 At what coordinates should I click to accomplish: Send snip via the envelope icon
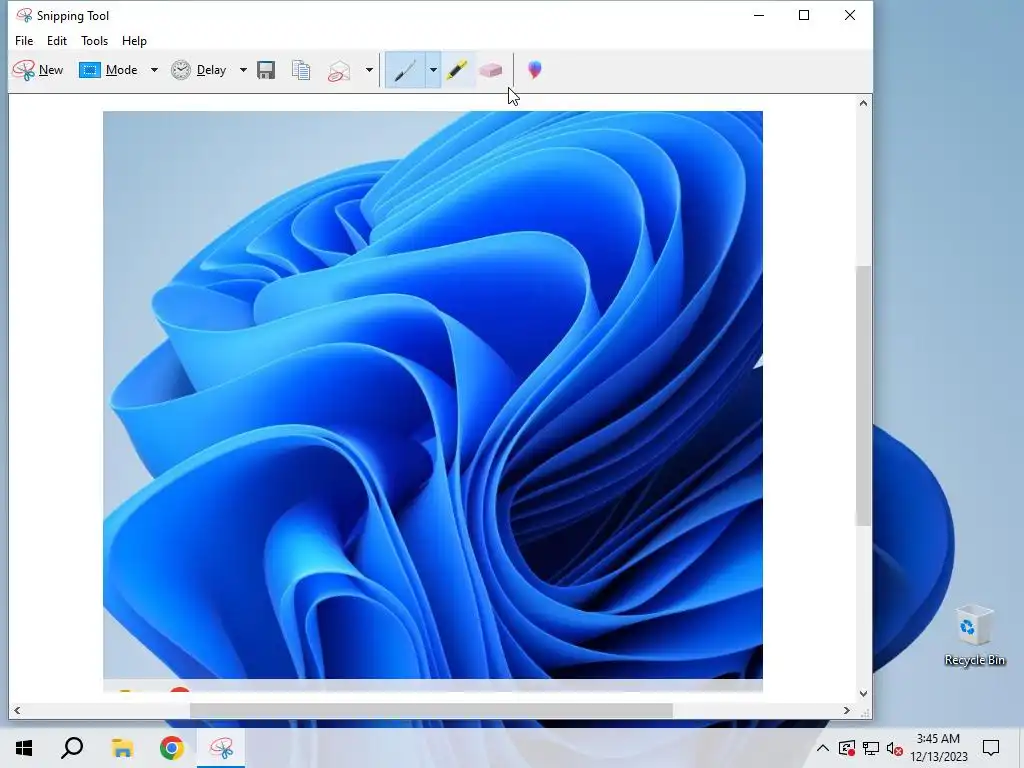pos(338,71)
